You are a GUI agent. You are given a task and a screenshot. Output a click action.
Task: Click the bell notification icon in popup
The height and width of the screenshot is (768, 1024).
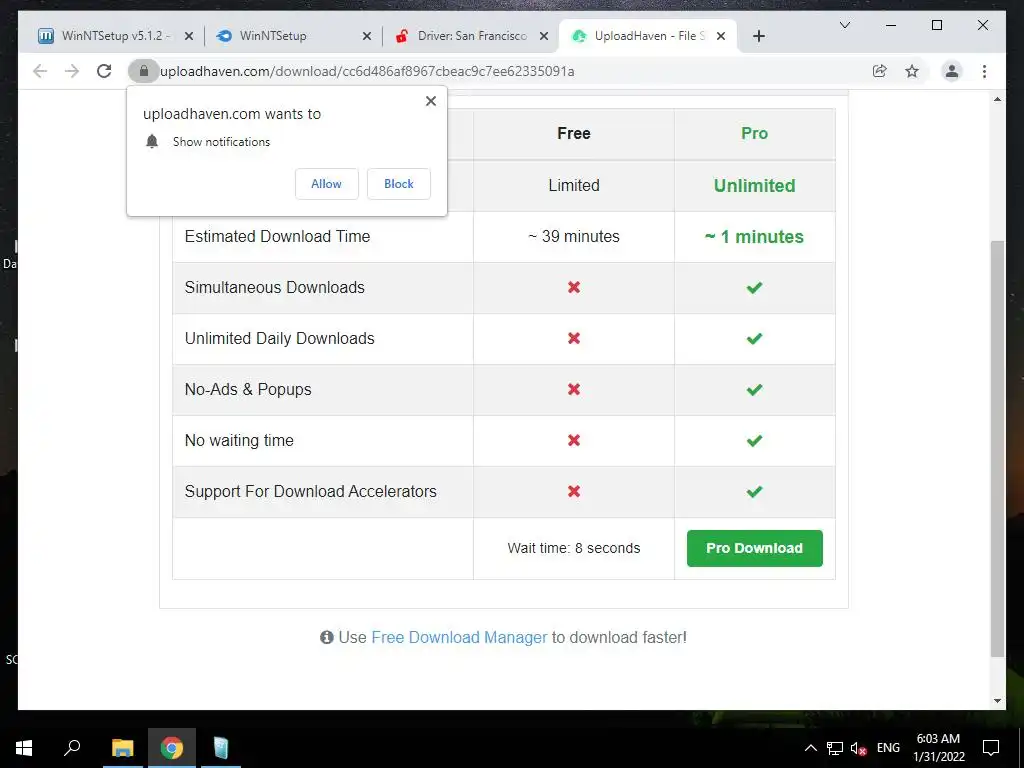[152, 141]
